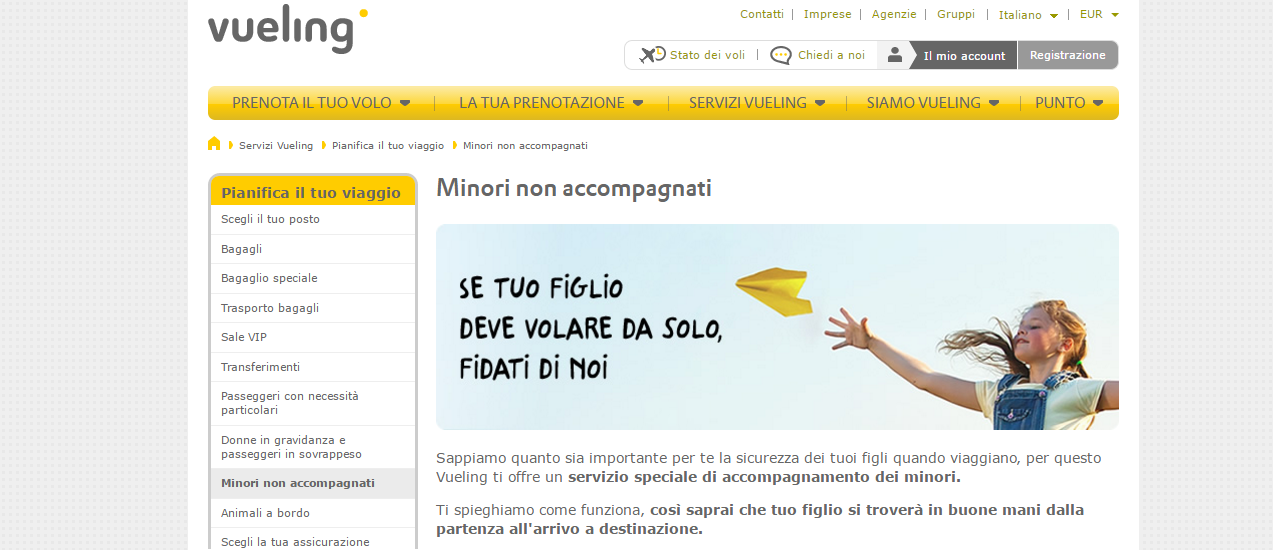Select Scegli il tuo posto in the sidebar

313,220
